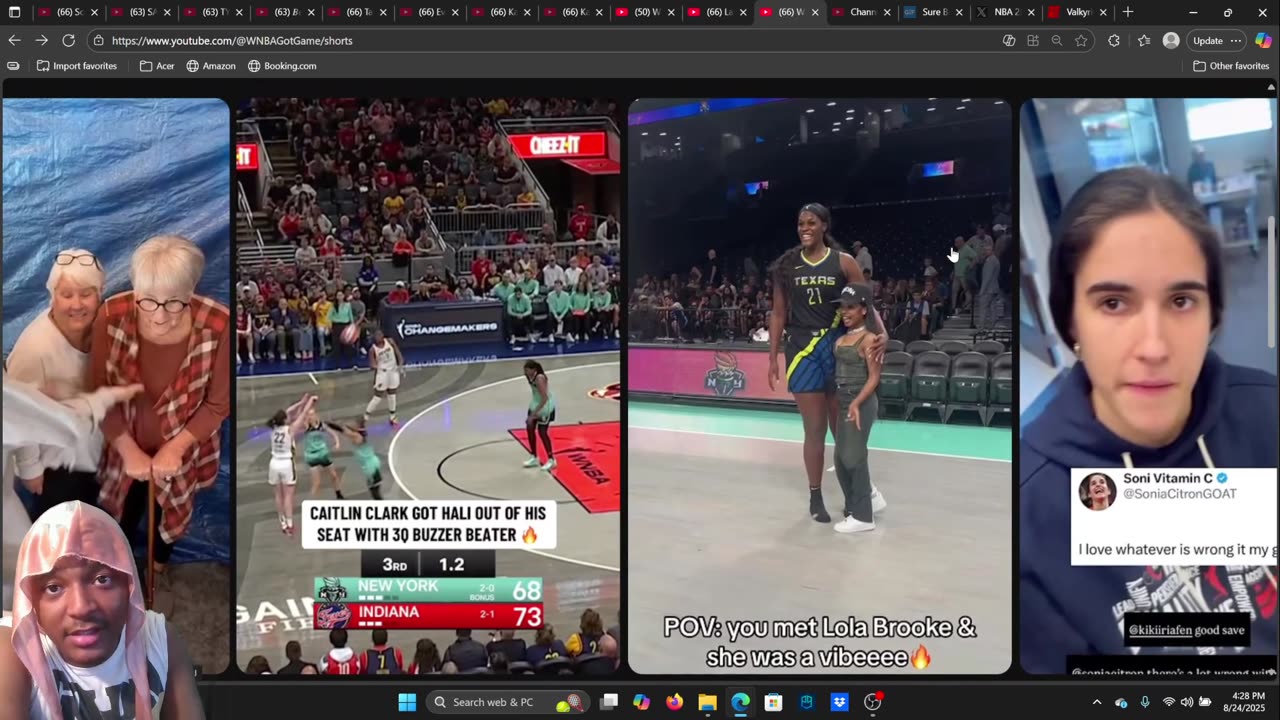Close the active (66) W tab

pos(815,12)
